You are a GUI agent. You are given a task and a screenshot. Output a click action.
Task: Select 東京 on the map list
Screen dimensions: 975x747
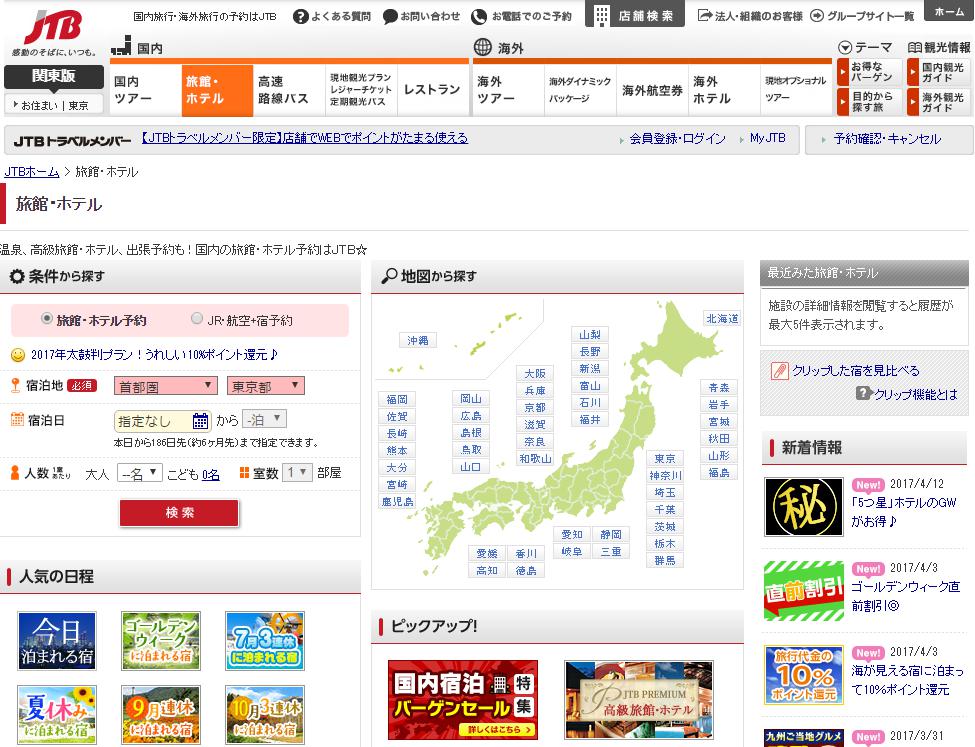[665, 458]
